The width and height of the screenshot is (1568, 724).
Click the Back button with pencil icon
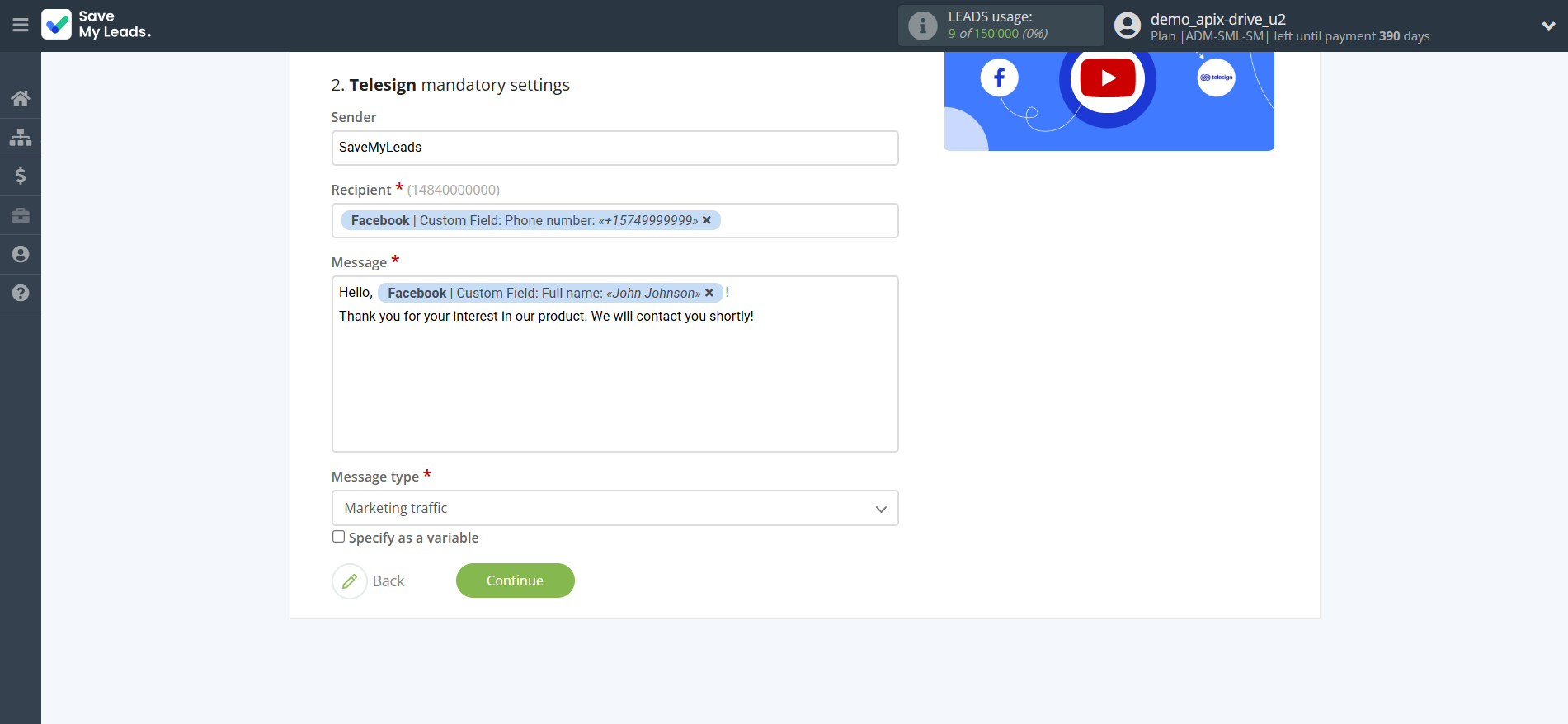pos(370,581)
